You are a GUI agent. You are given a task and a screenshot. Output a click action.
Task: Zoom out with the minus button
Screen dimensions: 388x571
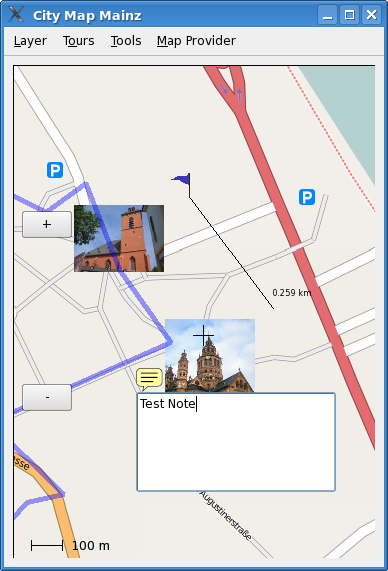47,397
